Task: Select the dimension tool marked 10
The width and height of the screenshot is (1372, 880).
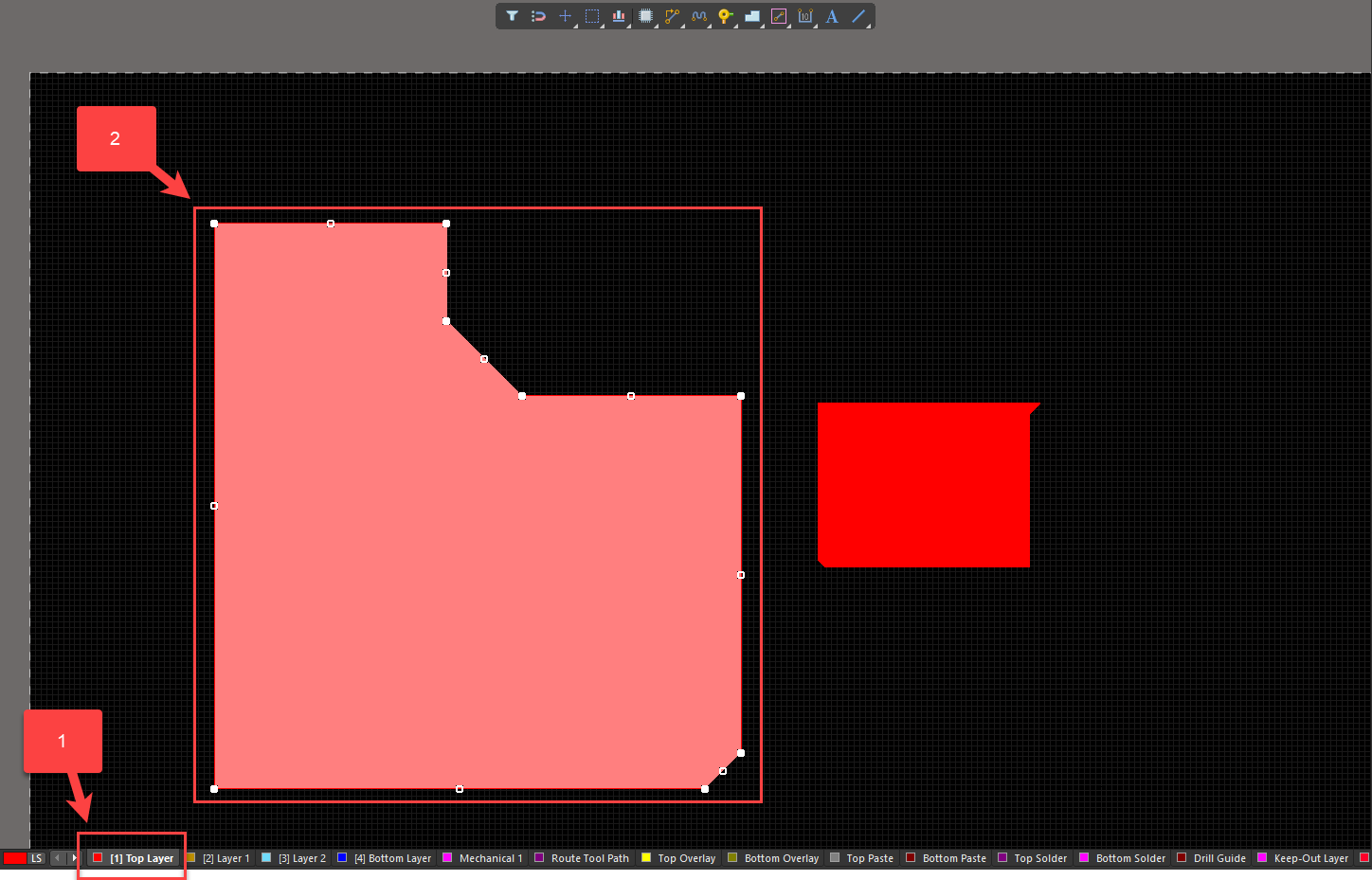Action: [x=804, y=16]
